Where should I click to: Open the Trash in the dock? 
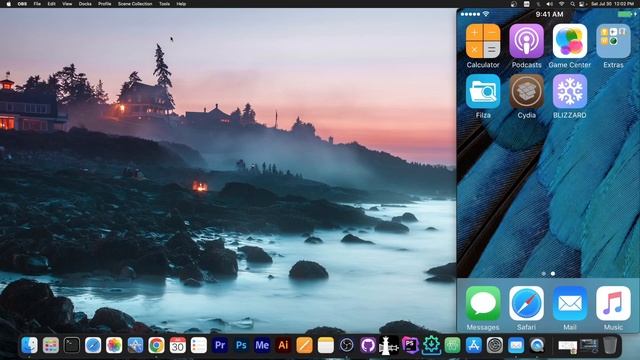coord(610,345)
